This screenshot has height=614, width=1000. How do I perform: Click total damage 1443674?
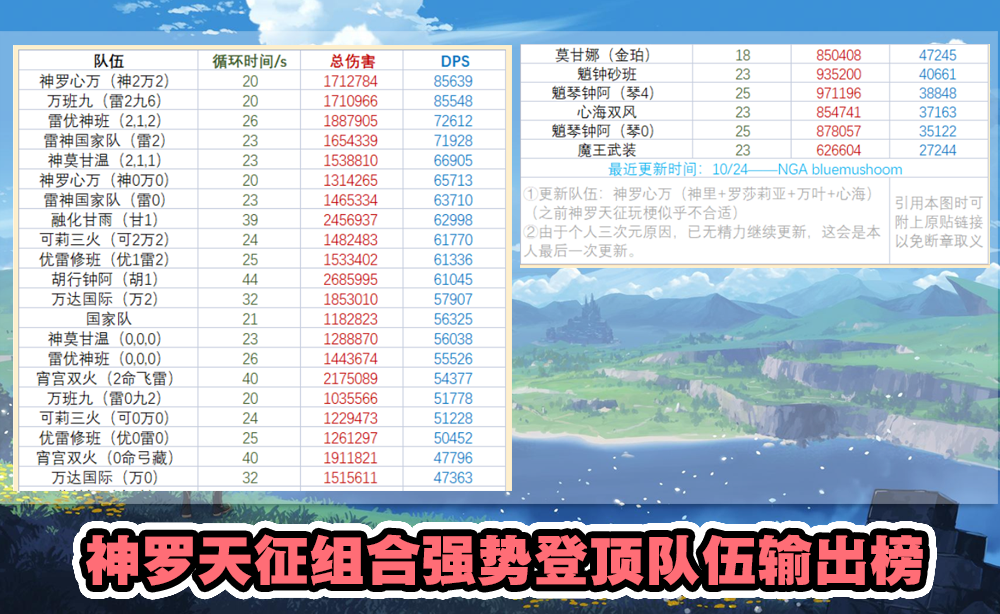(x=350, y=358)
